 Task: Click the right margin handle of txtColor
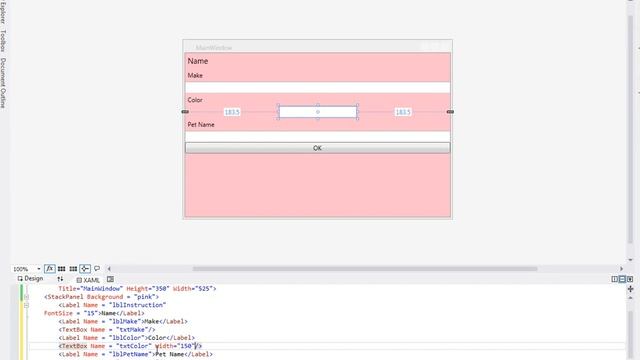point(450,112)
